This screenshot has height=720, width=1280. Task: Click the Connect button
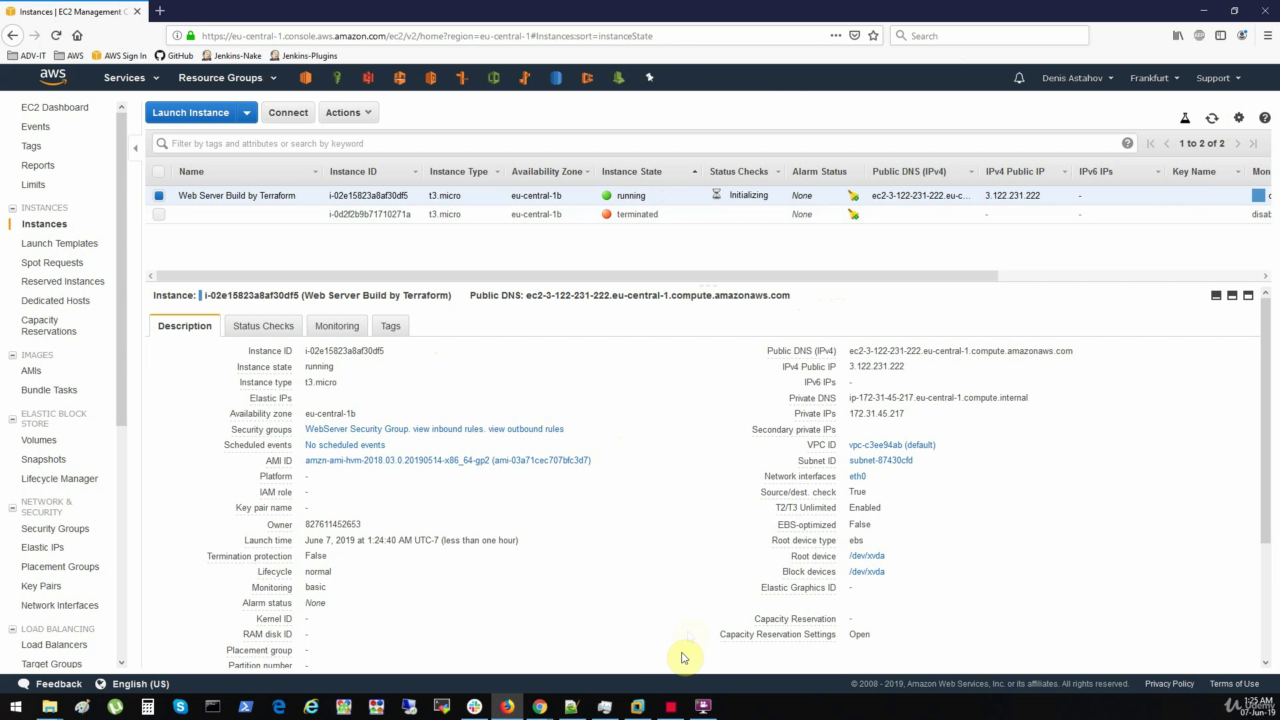coord(288,113)
